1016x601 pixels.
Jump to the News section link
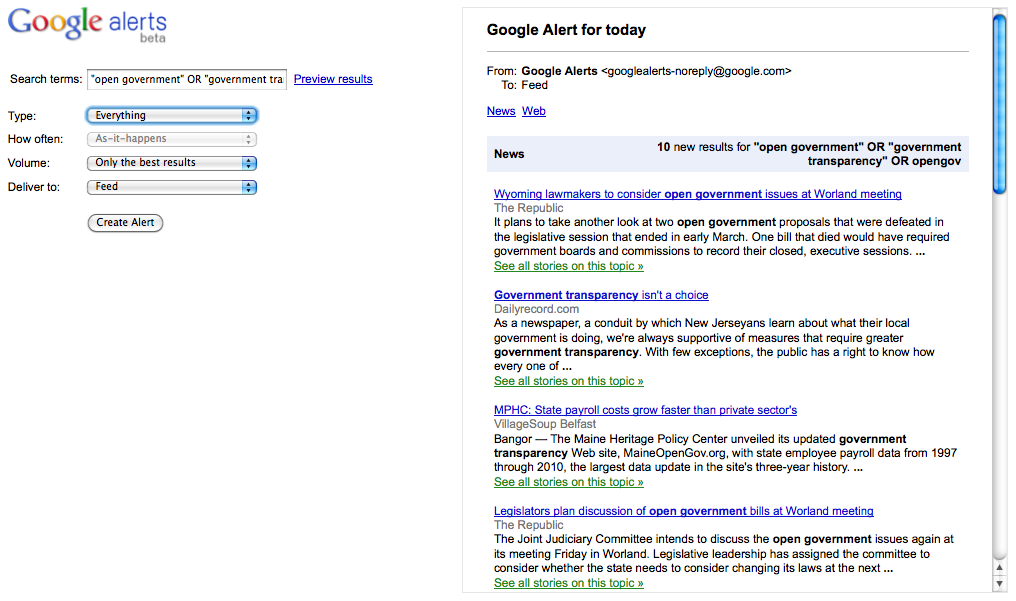pos(501,111)
